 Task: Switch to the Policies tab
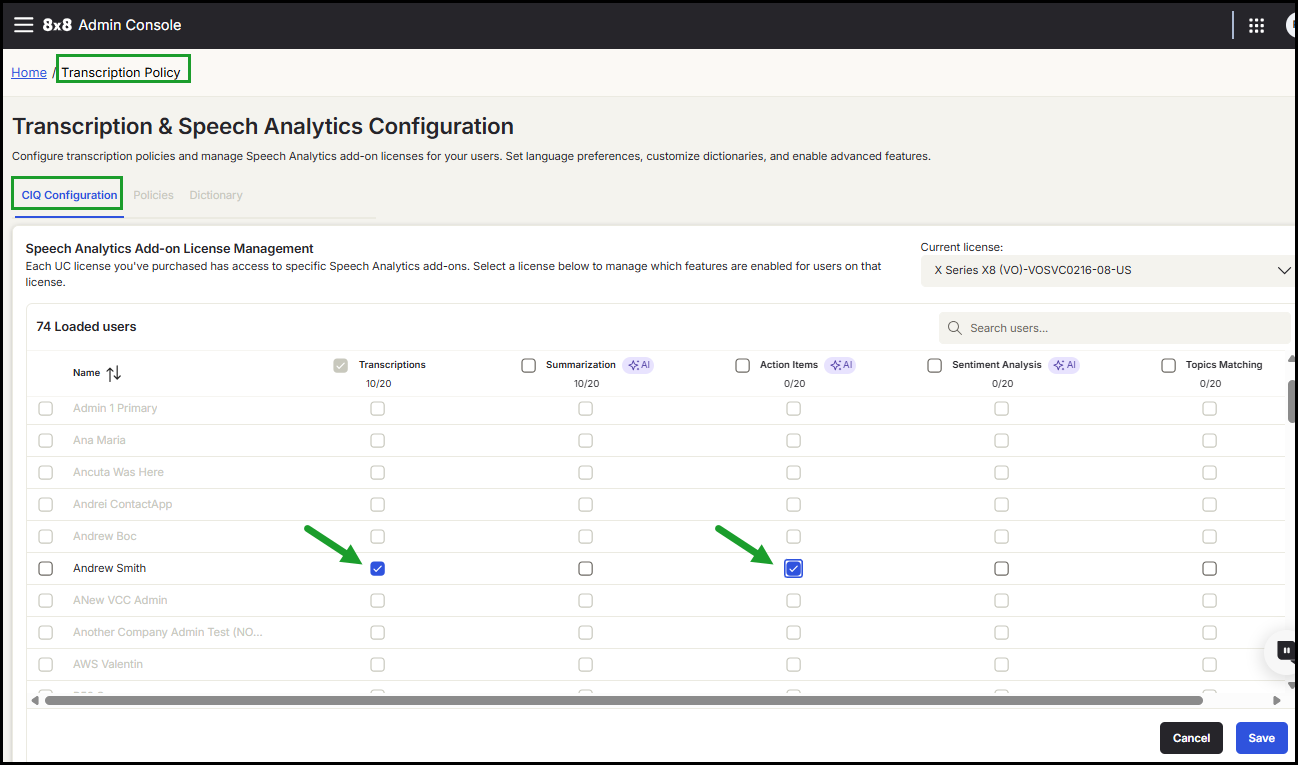[x=153, y=195]
